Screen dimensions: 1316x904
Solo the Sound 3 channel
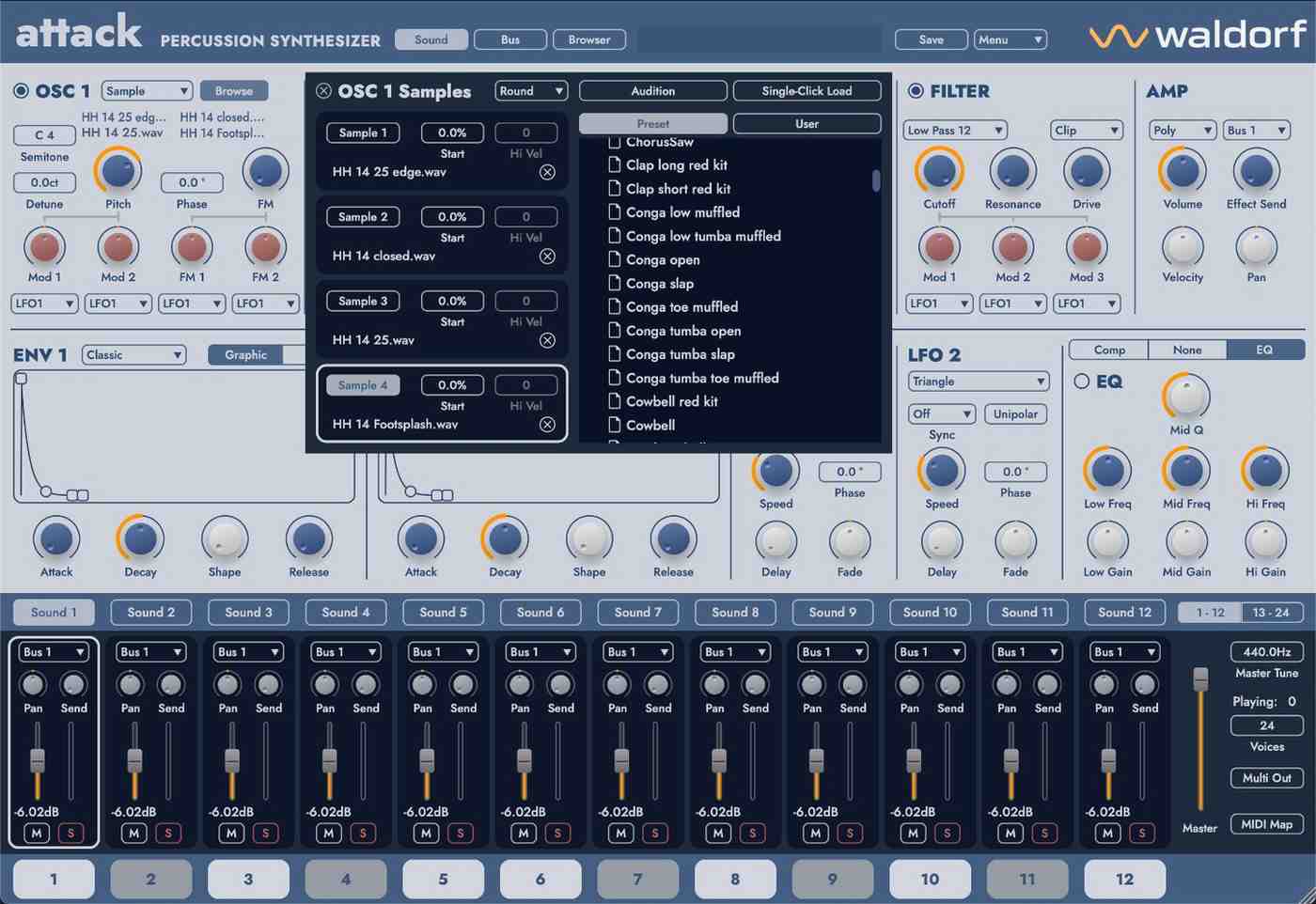[266, 833]
